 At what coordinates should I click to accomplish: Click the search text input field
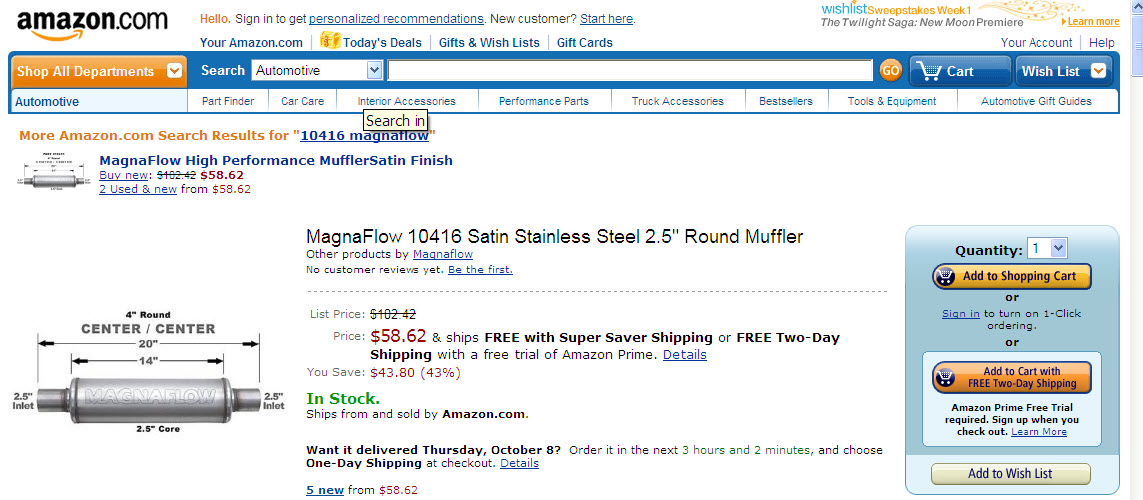[x=630, y=71]
